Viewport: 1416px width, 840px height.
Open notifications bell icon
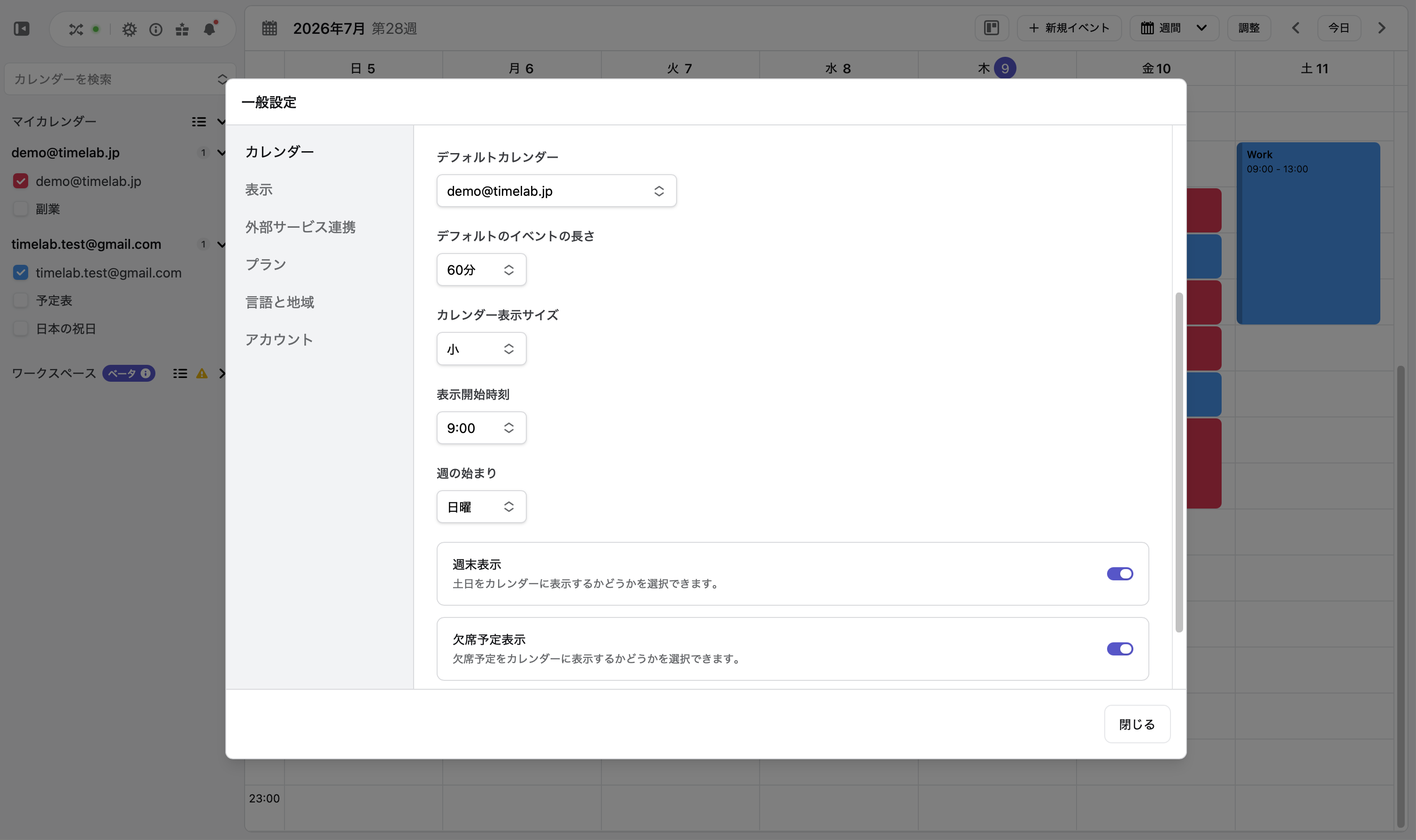click(x=209, y=28)
